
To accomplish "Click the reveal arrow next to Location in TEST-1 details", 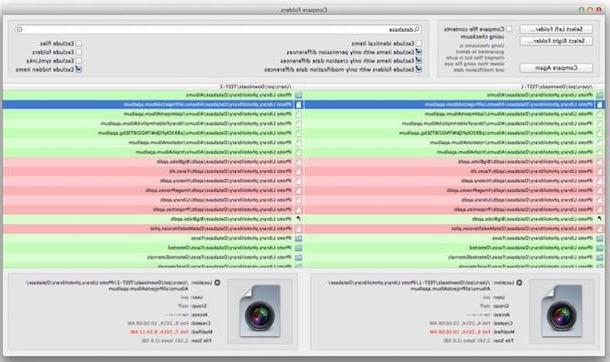I will (519, 283).
